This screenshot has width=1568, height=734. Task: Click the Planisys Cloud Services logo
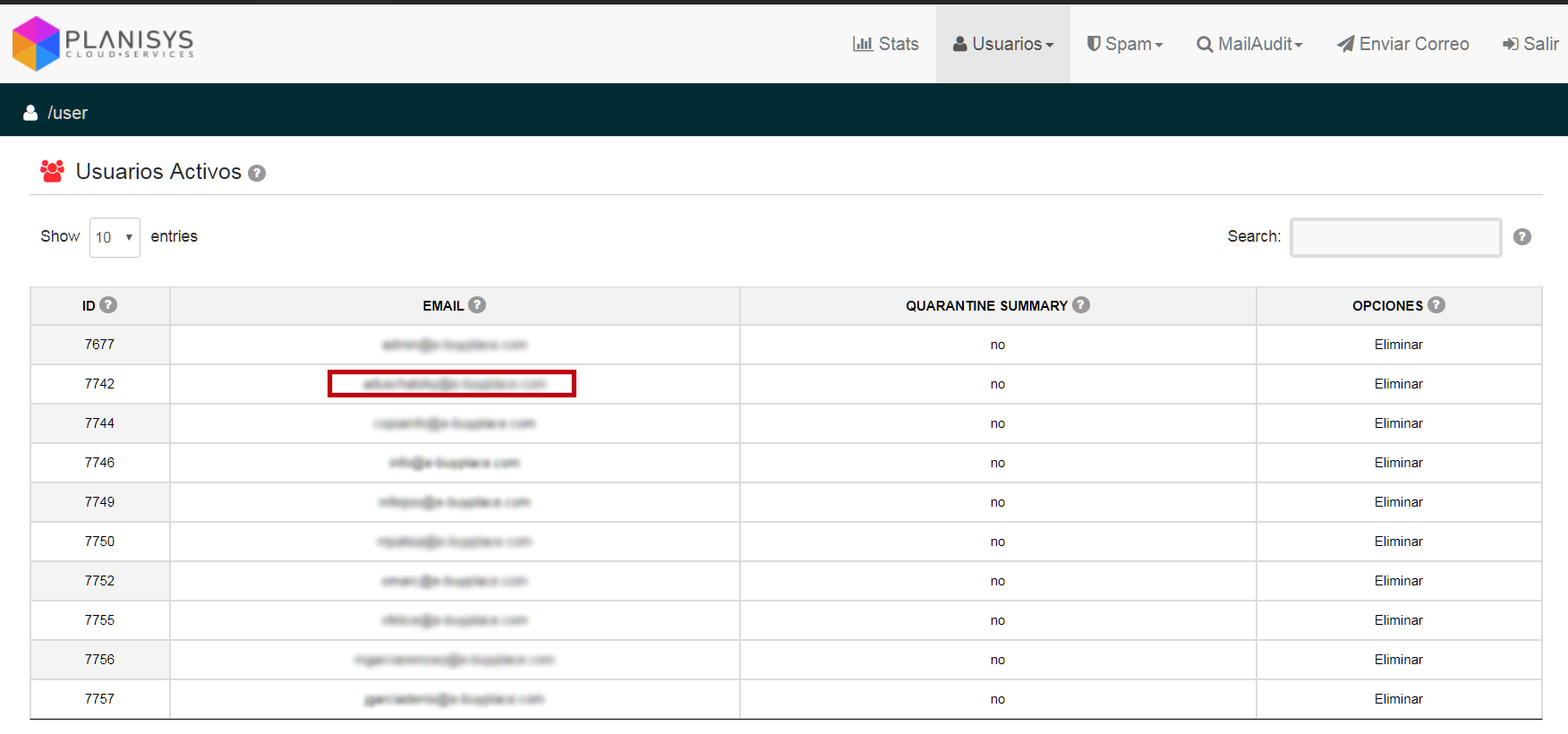(103, 43)
